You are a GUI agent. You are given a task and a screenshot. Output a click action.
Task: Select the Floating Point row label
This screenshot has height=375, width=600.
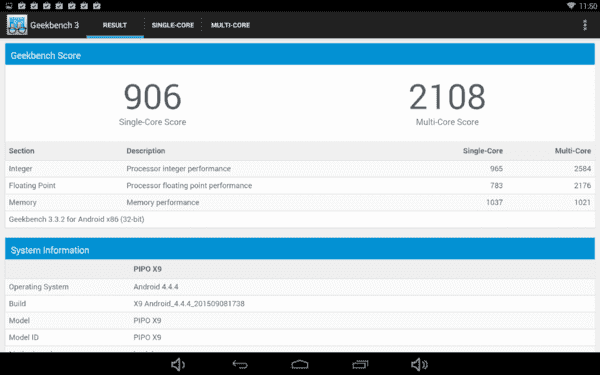32,186
